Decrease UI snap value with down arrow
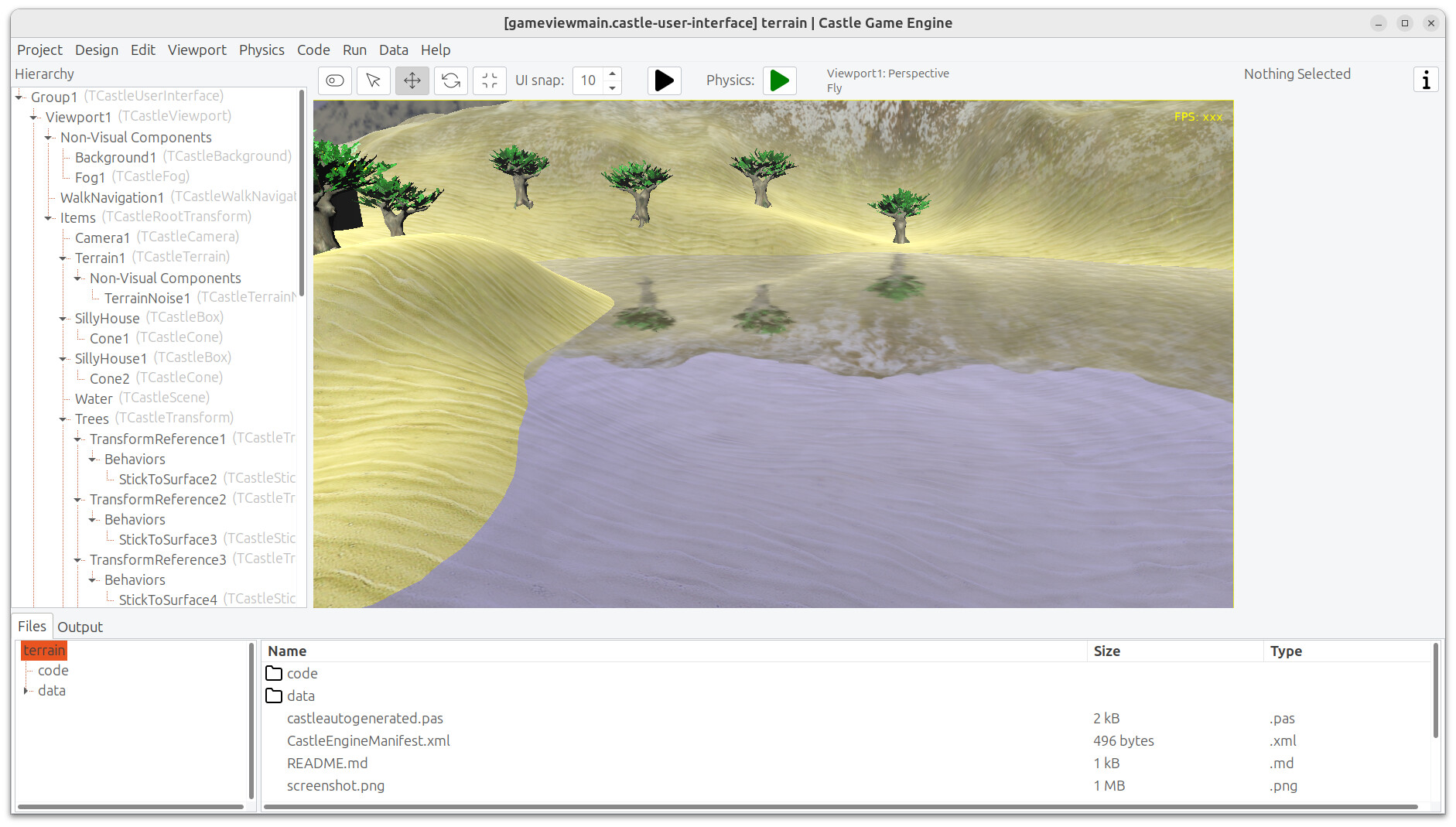Screen dimensions: 1456x827 (613, 87)
